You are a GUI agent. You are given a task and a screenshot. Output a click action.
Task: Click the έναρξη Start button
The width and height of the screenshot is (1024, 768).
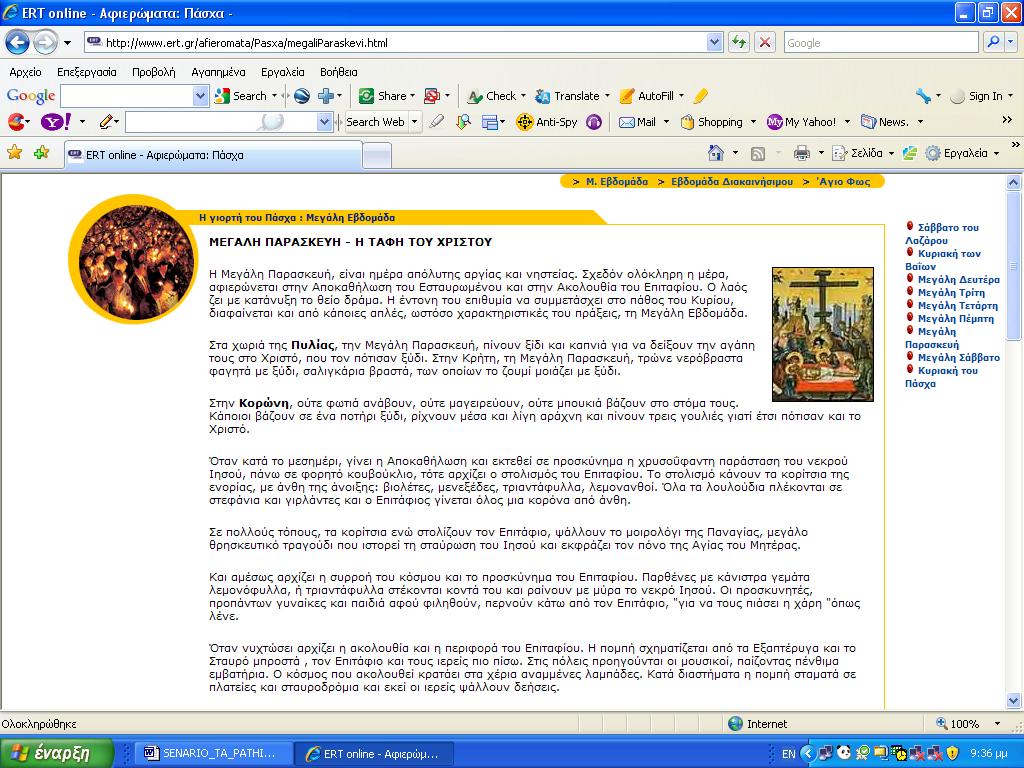point(57,753)
